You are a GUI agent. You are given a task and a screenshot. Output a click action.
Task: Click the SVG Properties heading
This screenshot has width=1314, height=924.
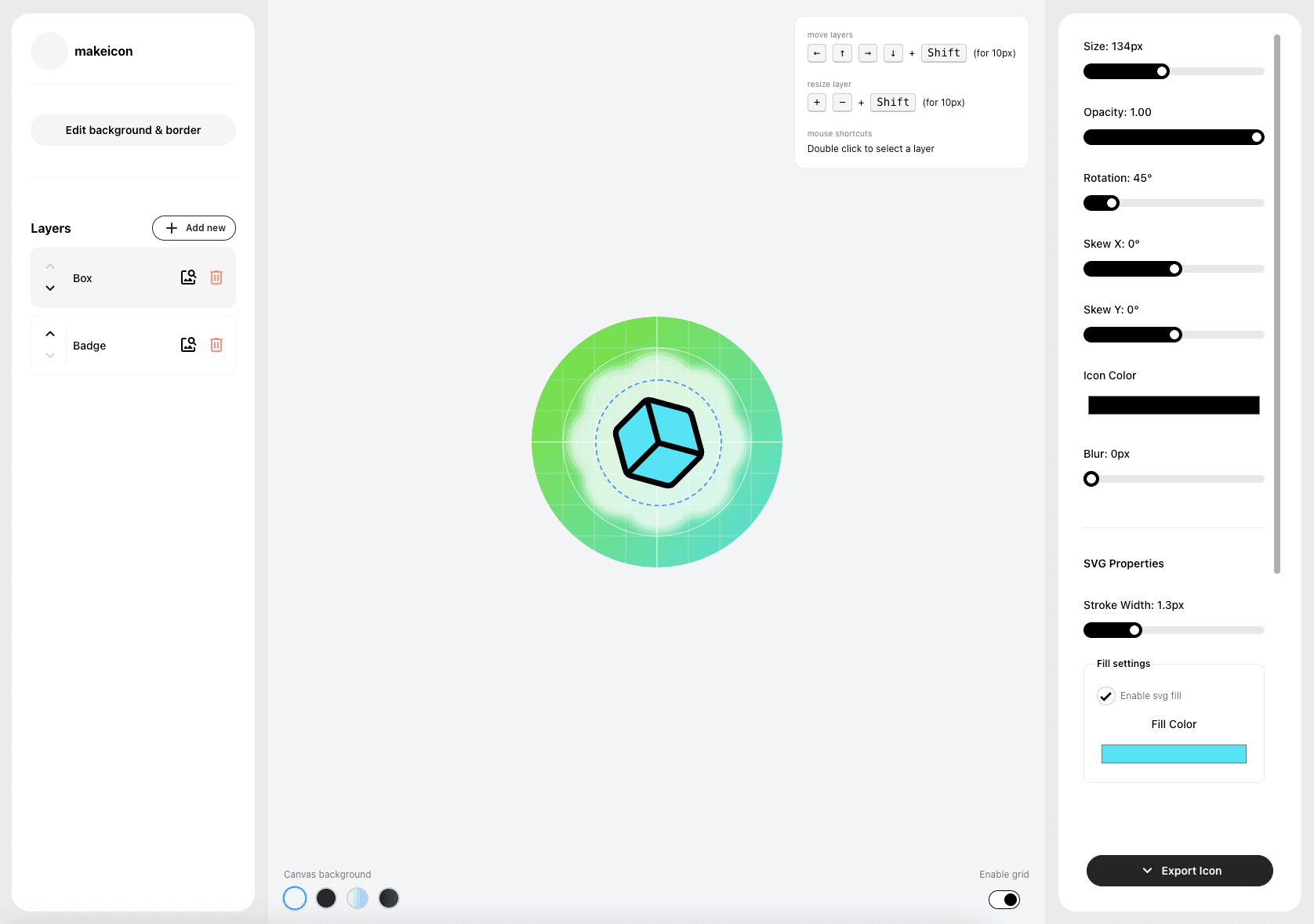coord(1123,563)
